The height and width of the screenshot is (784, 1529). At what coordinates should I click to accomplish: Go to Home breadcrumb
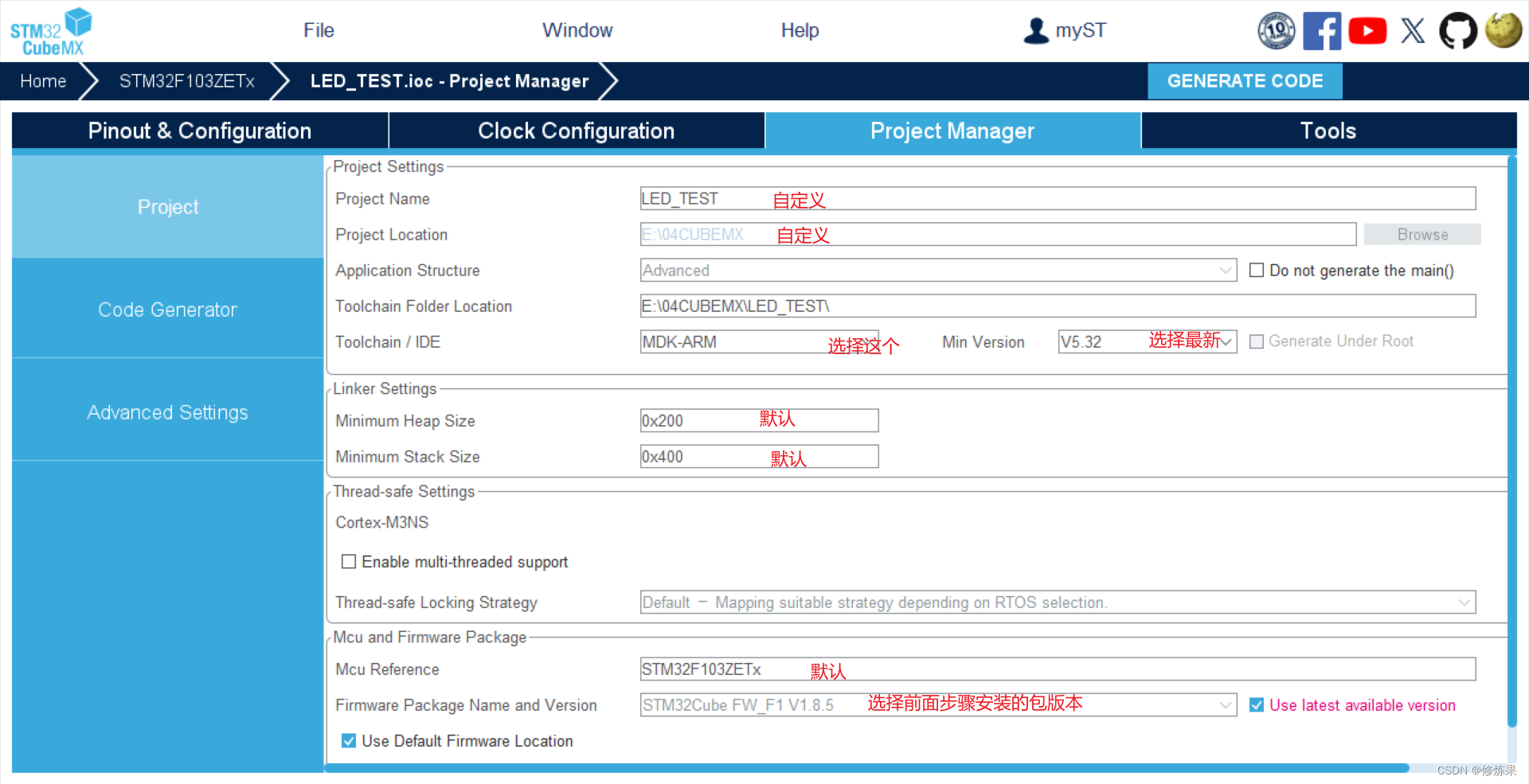tap(43, 81)
